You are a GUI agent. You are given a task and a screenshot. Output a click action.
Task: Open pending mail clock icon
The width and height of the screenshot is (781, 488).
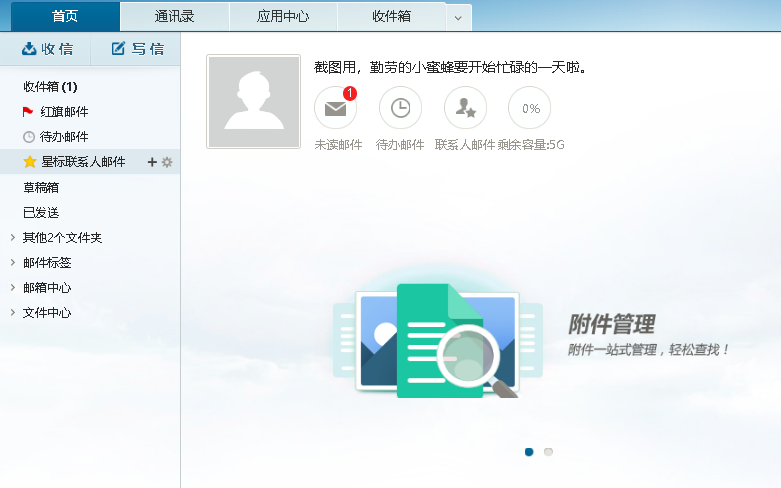coord(400,109)
